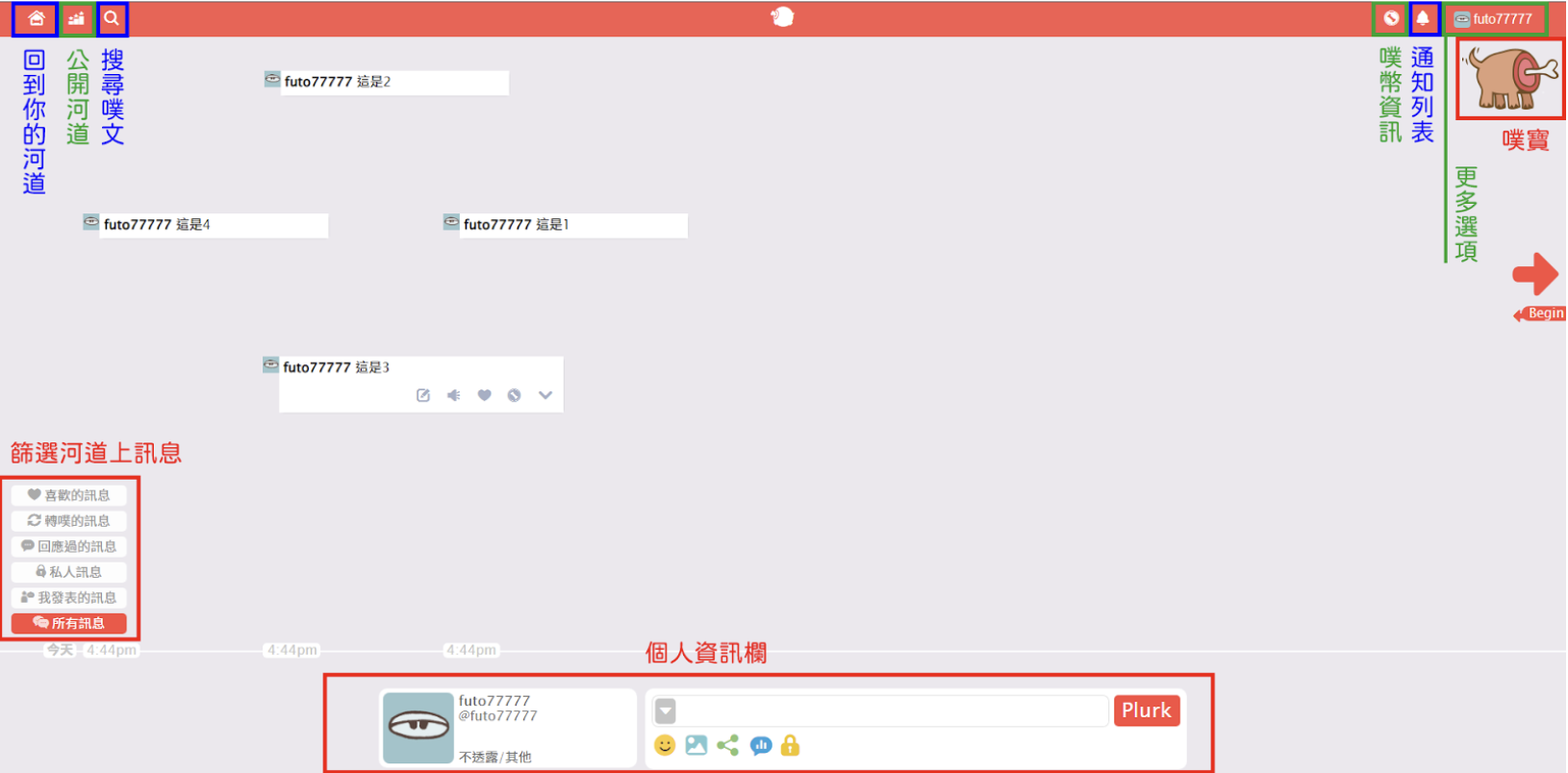The height and width of the screenshot is (773, 1568).
Task: Open the large profile avatar at bottom
Action: pos(418,729)
